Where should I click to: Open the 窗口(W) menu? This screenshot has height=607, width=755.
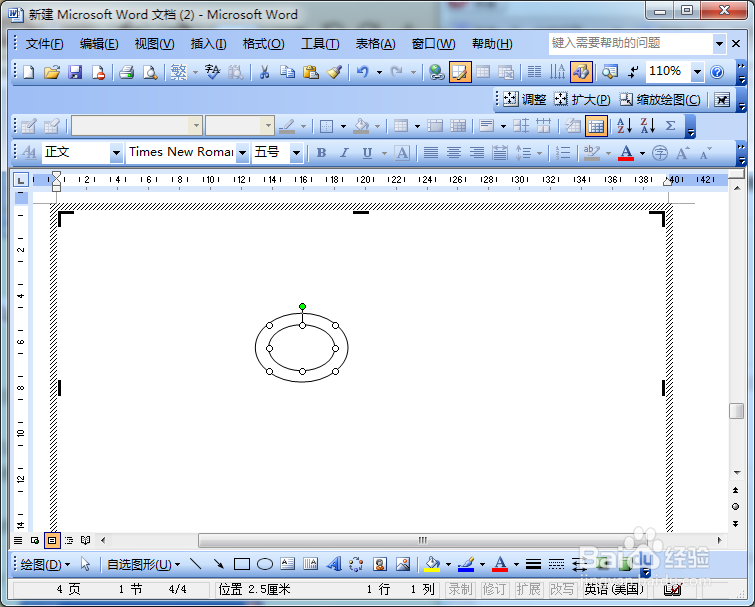pos(433,44)
